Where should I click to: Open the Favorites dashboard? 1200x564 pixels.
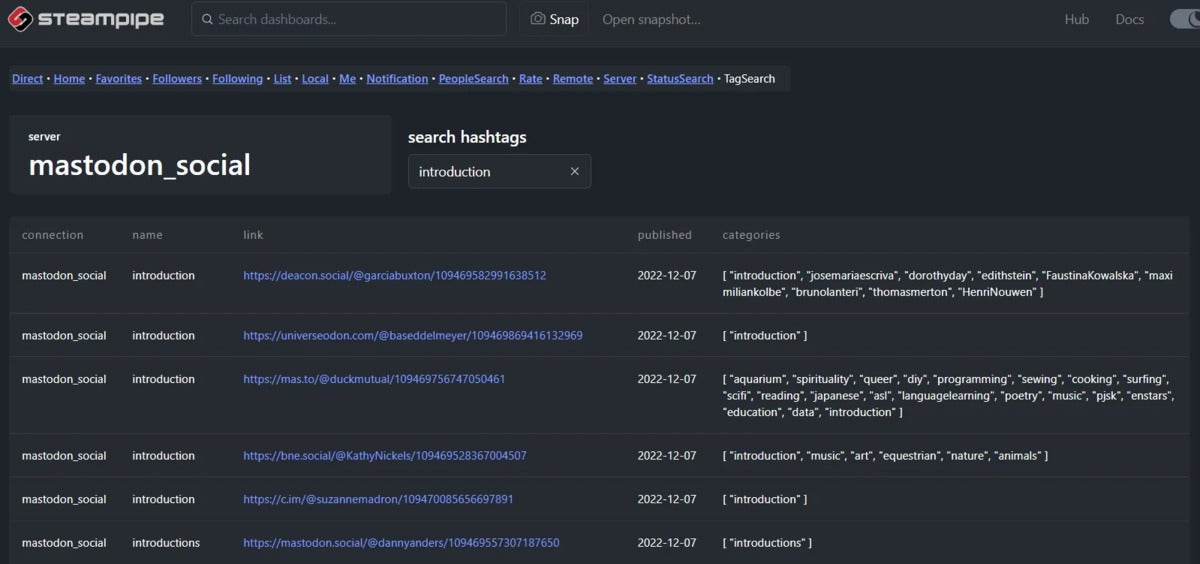point(118,79)
